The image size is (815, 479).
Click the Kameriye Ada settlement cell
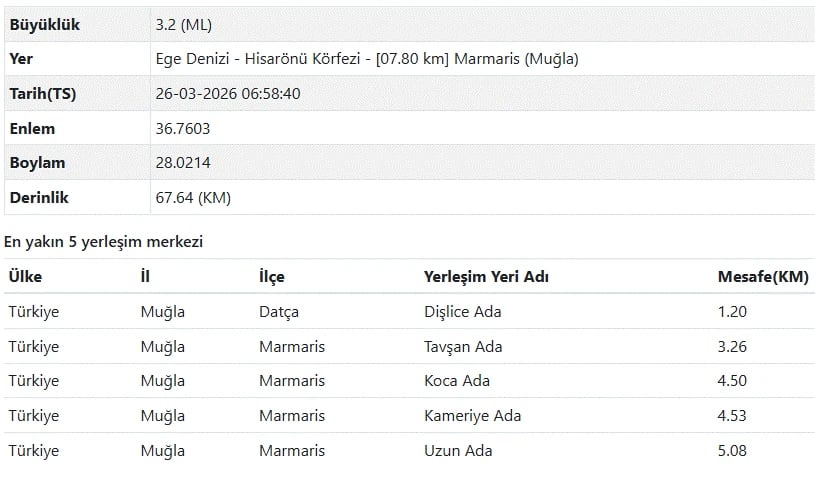click(x=472, y=416)
